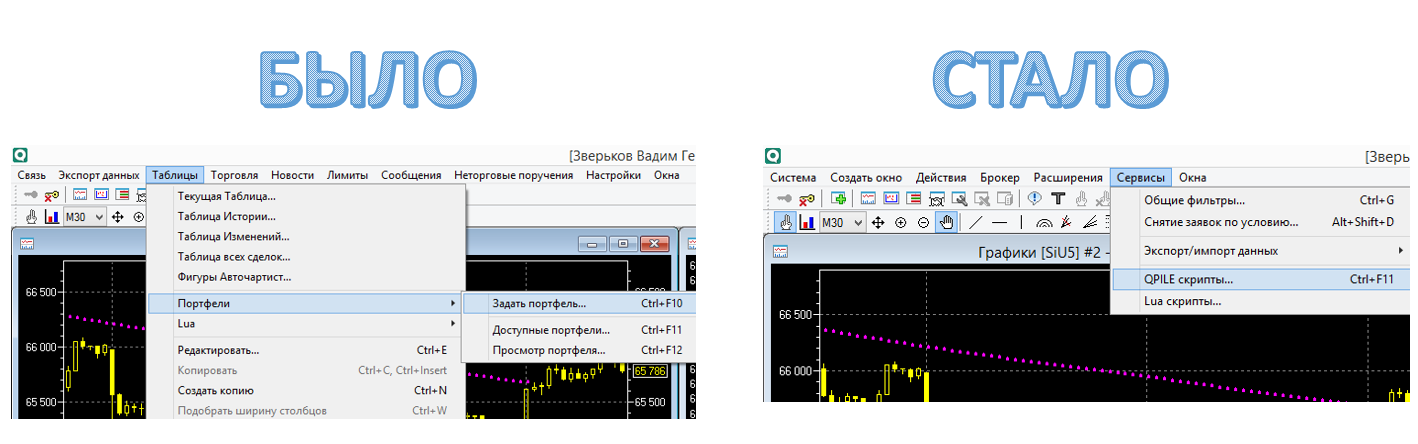The width and height of the screenshot is (1418, 444).
Task: Choose Lua скрипты... menu entry
Action: (x=1260, y=301)
